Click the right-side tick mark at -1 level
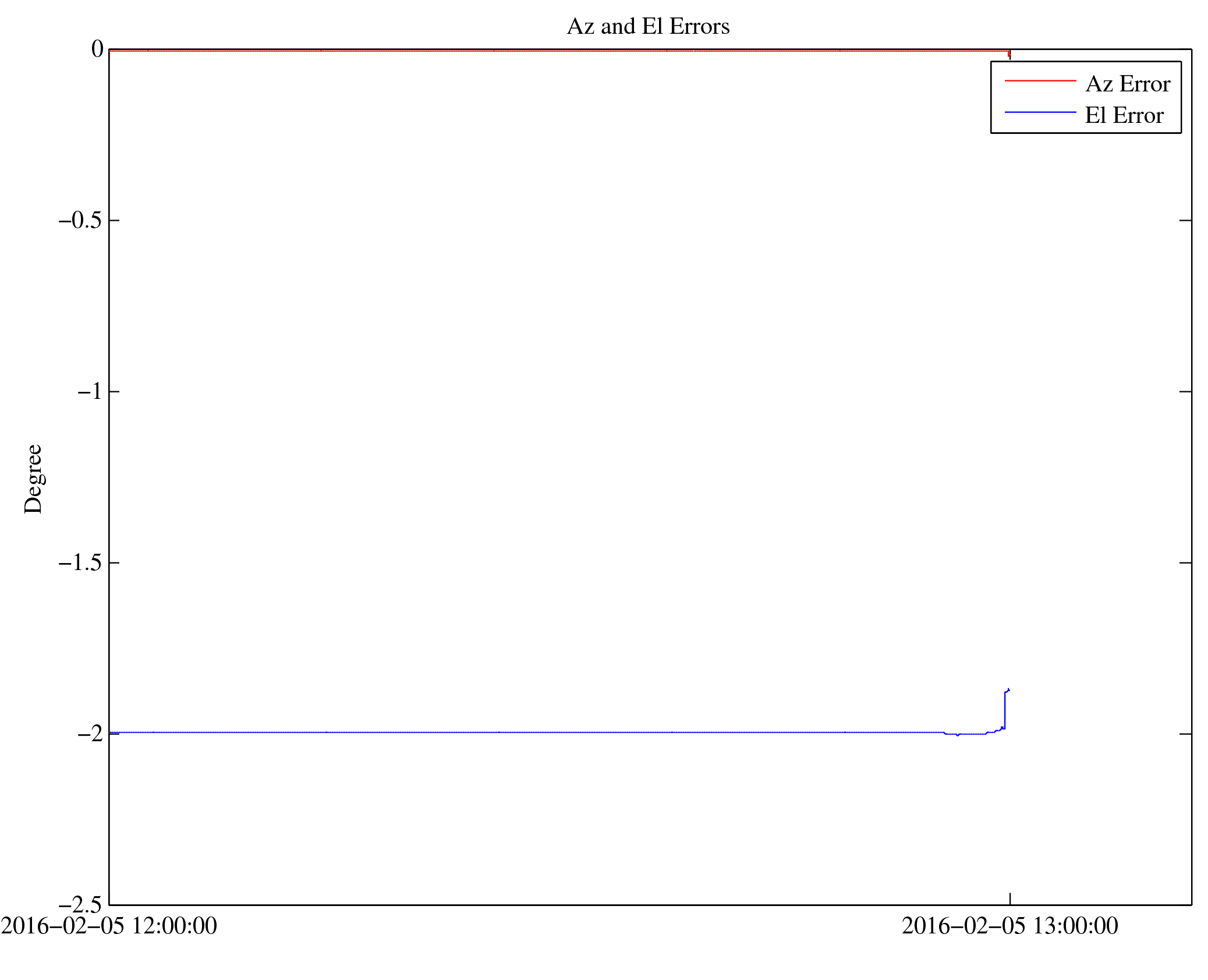 click(x=1185, y=391)
